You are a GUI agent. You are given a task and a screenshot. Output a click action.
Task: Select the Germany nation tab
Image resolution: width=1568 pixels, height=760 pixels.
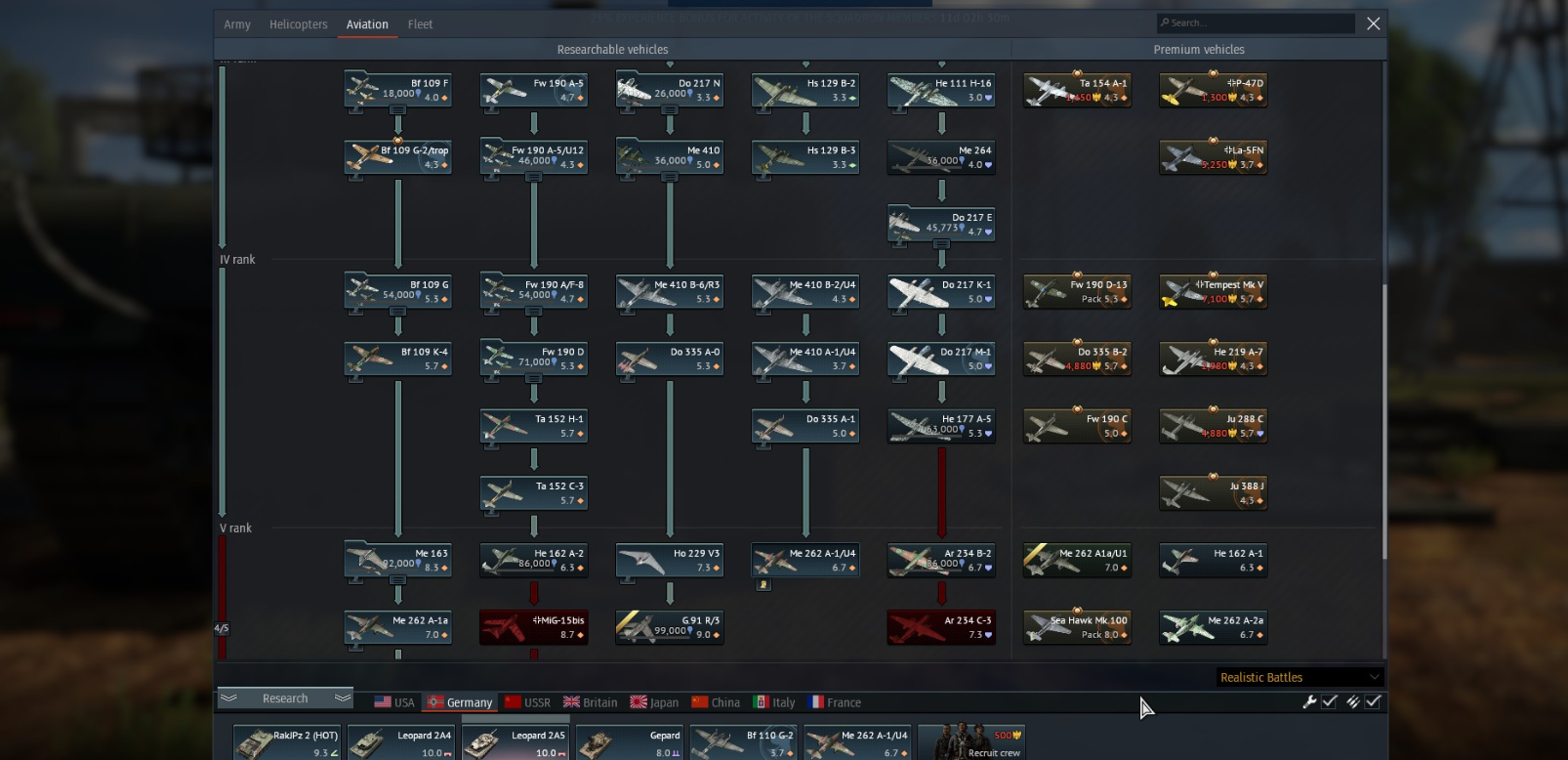[460, 702]
